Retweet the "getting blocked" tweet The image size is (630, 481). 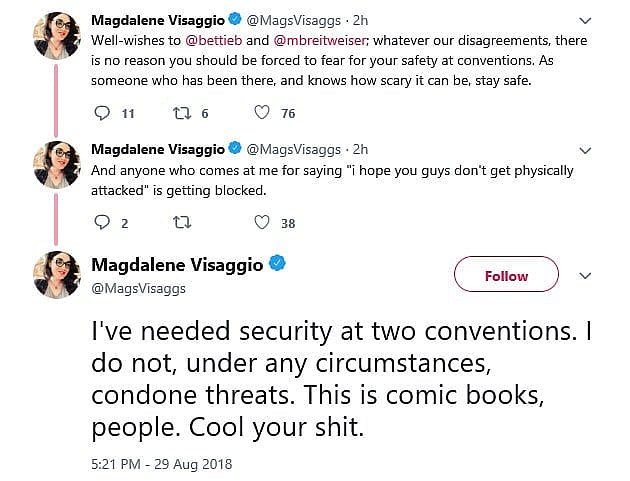182,223
